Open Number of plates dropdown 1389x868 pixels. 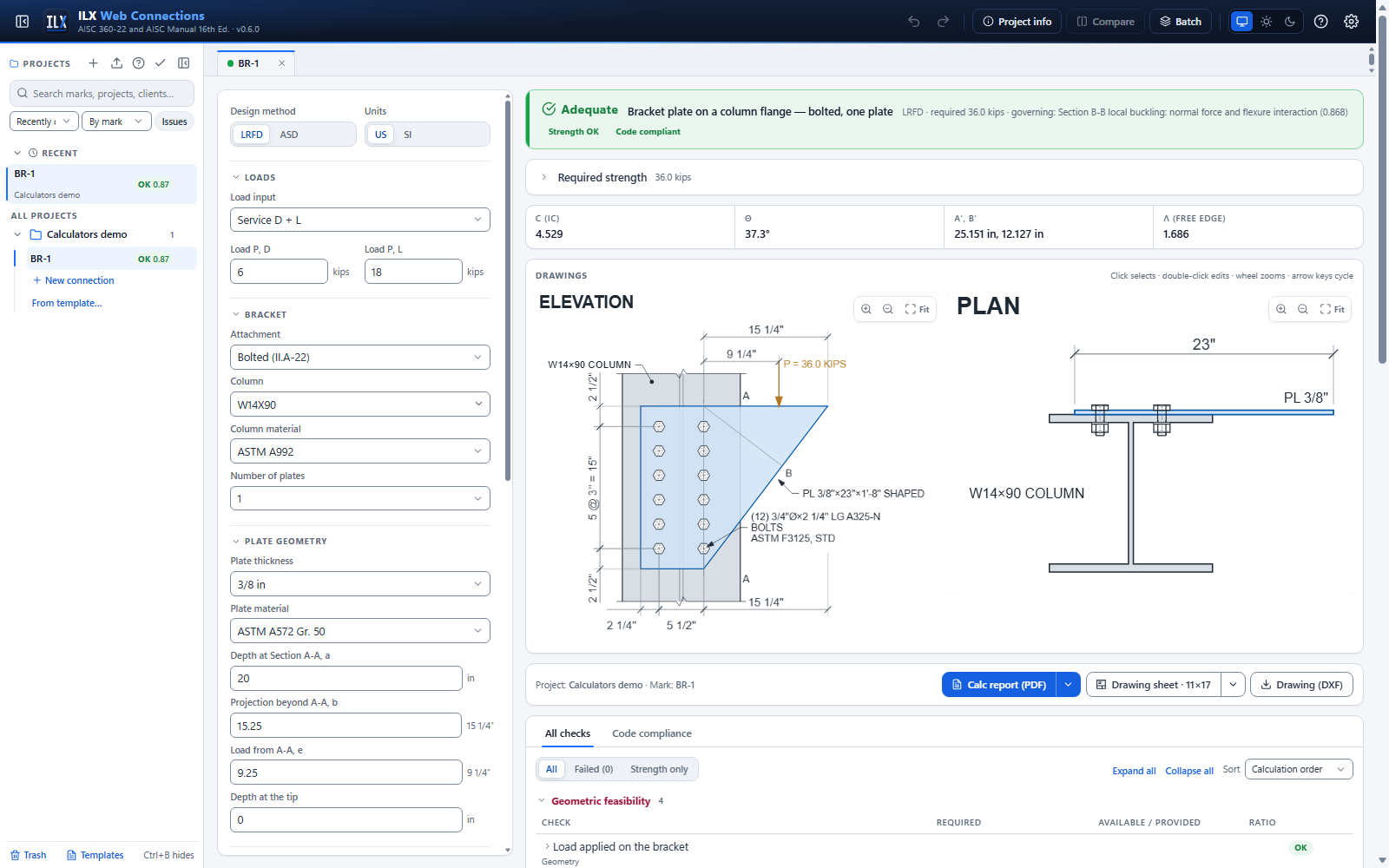pos(360,498)
